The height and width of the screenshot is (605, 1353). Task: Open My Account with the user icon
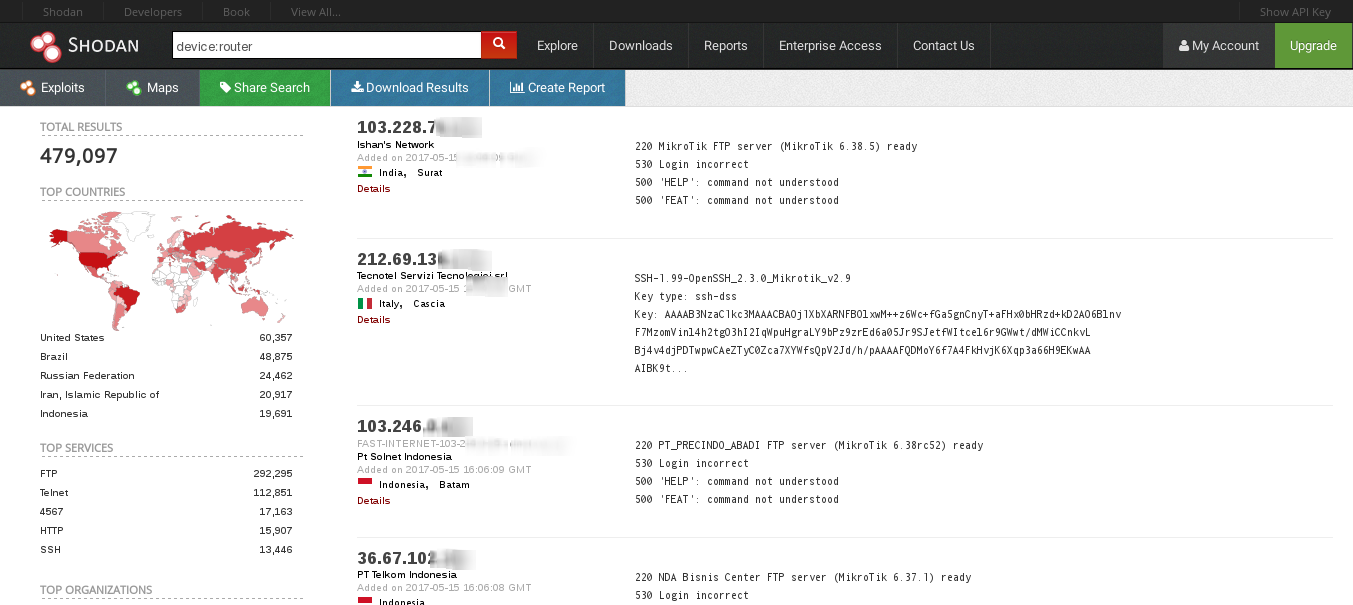1219,45
